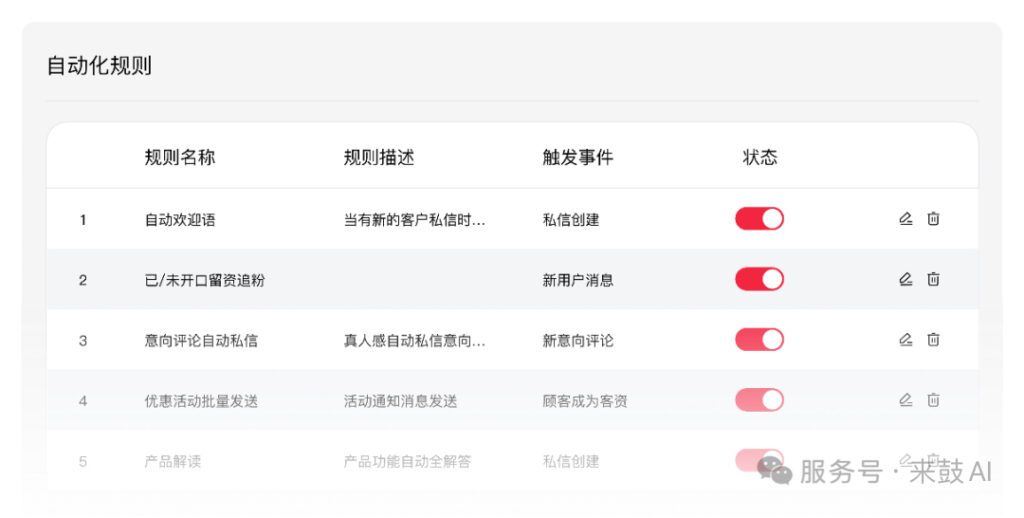Click pencil icon on 优惠活动批量发送 row
The height and width of the screenshot is (518, 1024).
[905, 400]
